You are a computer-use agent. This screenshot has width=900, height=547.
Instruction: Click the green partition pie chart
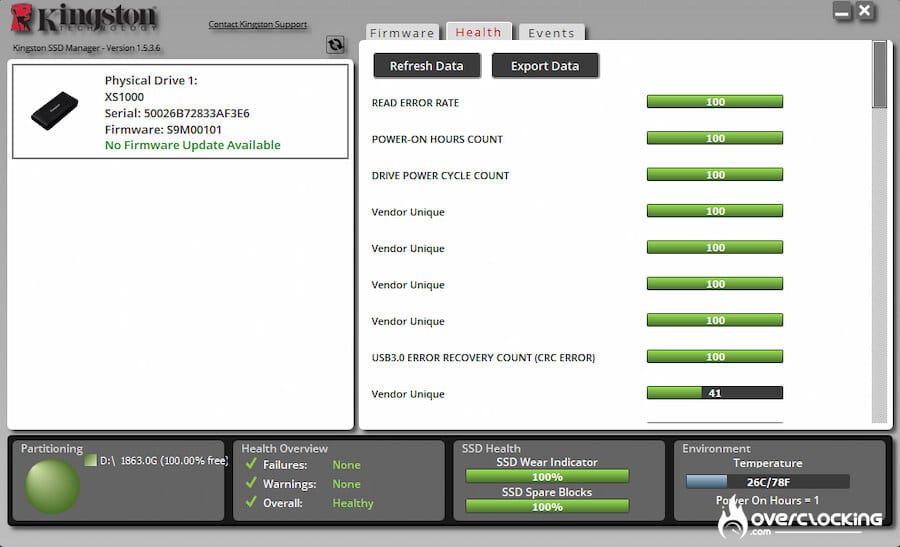tap(52, 486)
